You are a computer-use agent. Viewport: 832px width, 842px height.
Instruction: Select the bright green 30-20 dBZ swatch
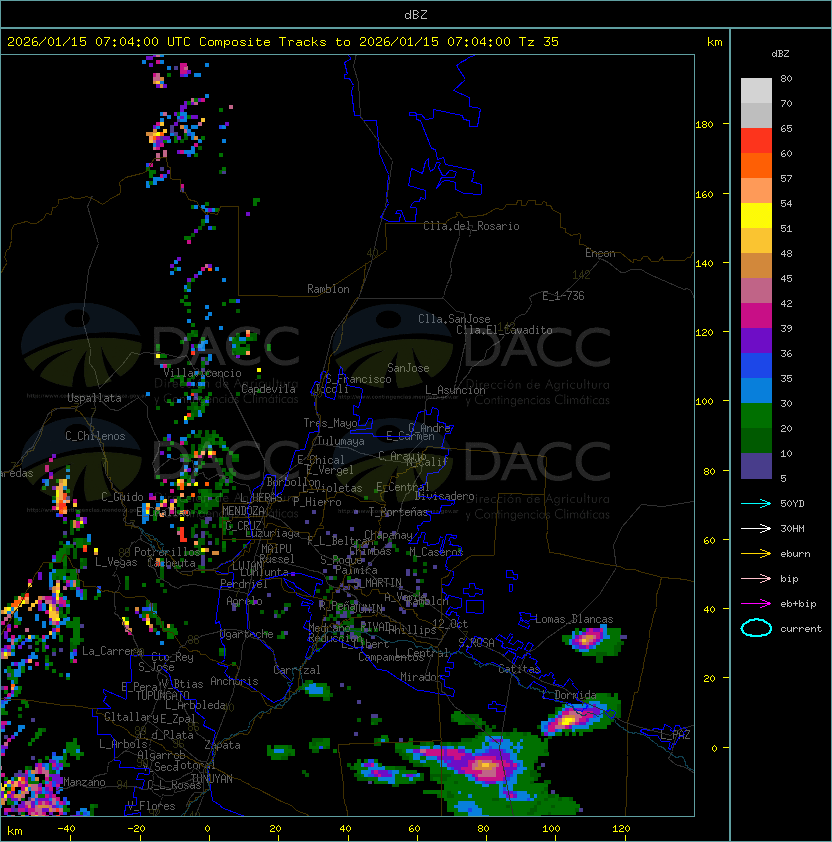coord(756,416)
